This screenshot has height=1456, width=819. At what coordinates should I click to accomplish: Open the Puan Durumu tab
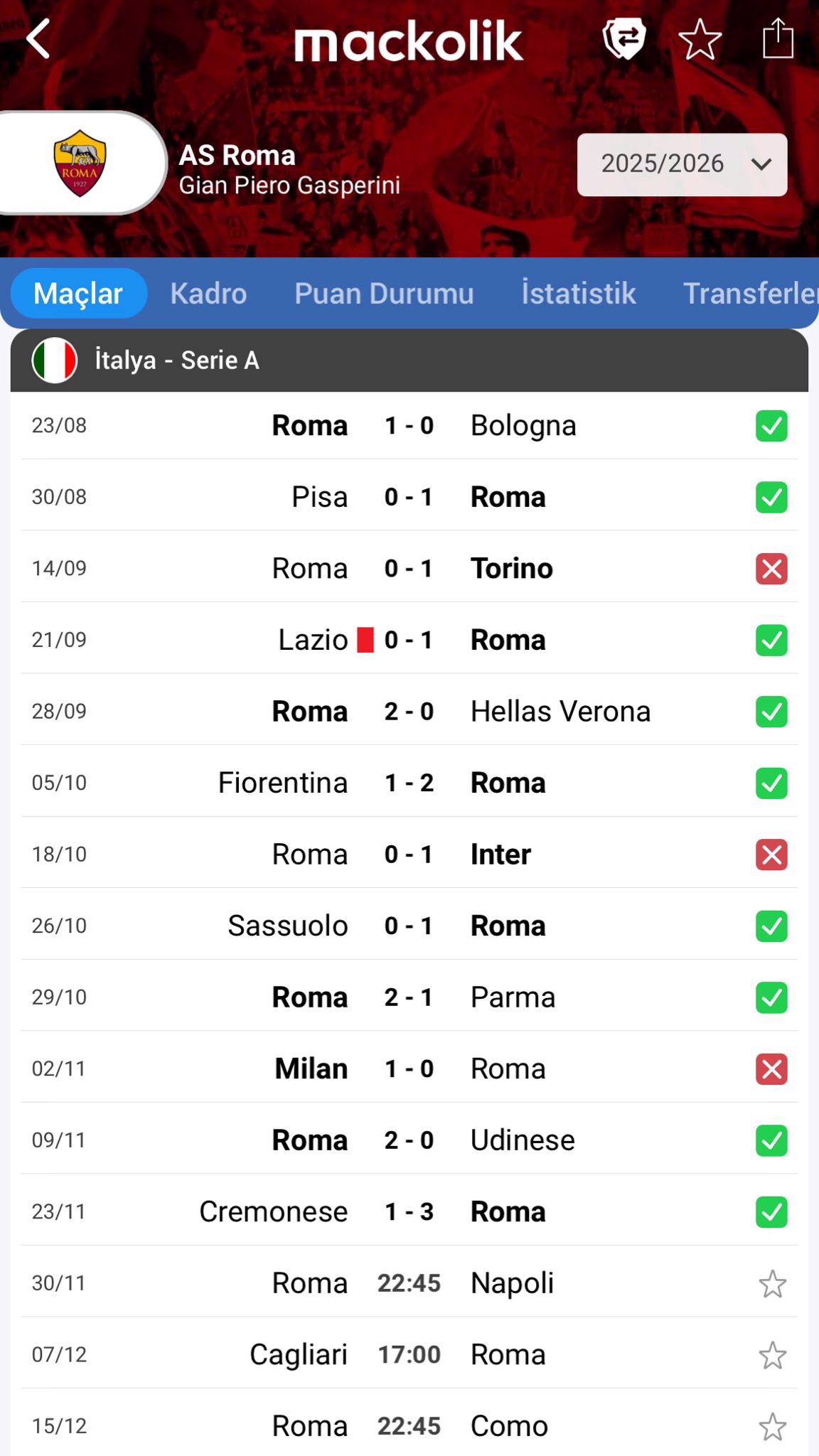coord(384,293)
